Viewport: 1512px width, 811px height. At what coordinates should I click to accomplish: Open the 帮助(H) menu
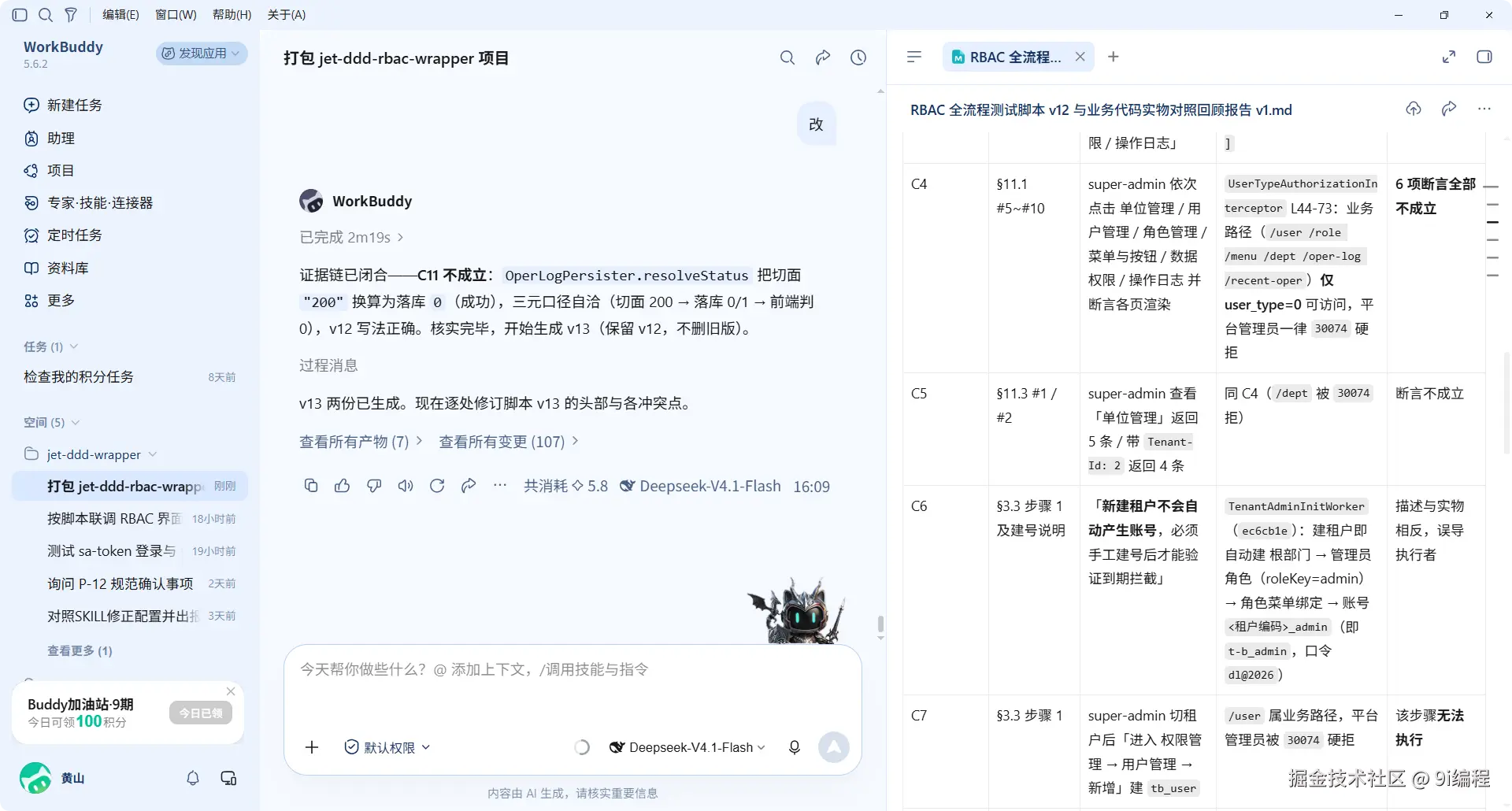(x=232, y=15)
